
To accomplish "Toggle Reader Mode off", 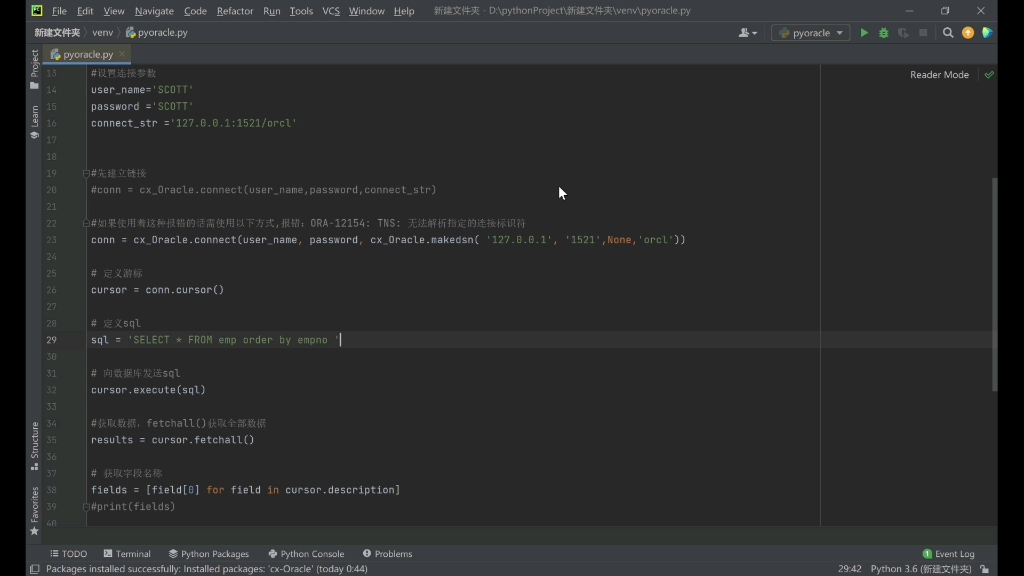I will click(x=938, y=74).
